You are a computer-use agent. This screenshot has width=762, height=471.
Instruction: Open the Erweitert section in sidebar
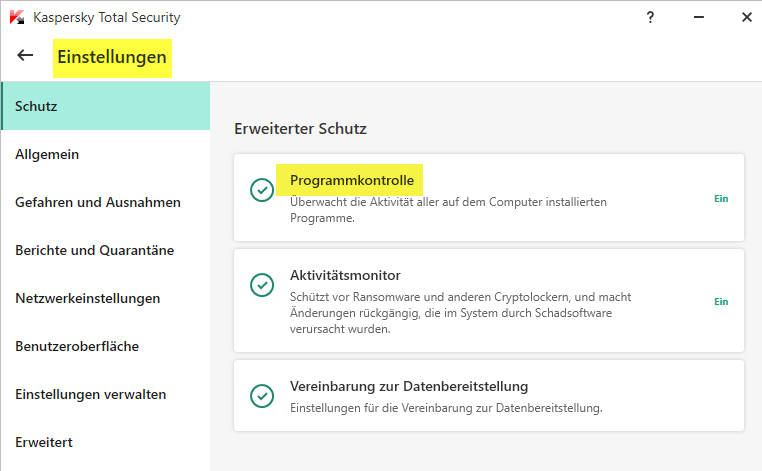tap(44, 442)
